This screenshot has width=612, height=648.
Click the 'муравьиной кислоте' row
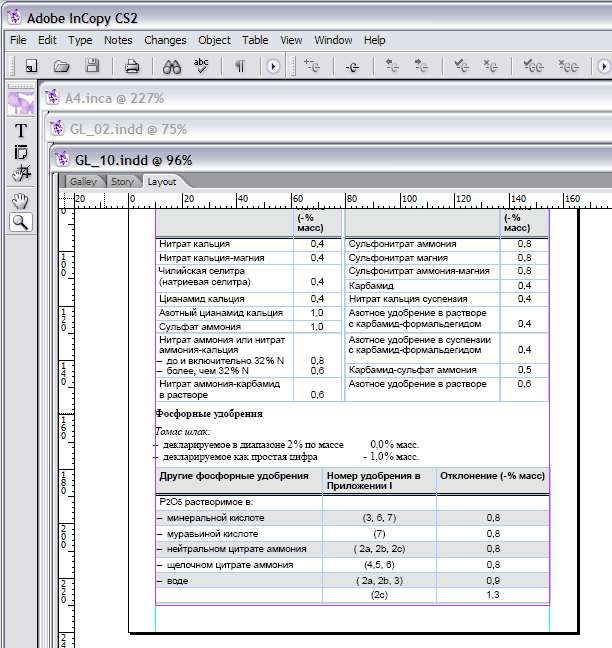pos(352,534)
